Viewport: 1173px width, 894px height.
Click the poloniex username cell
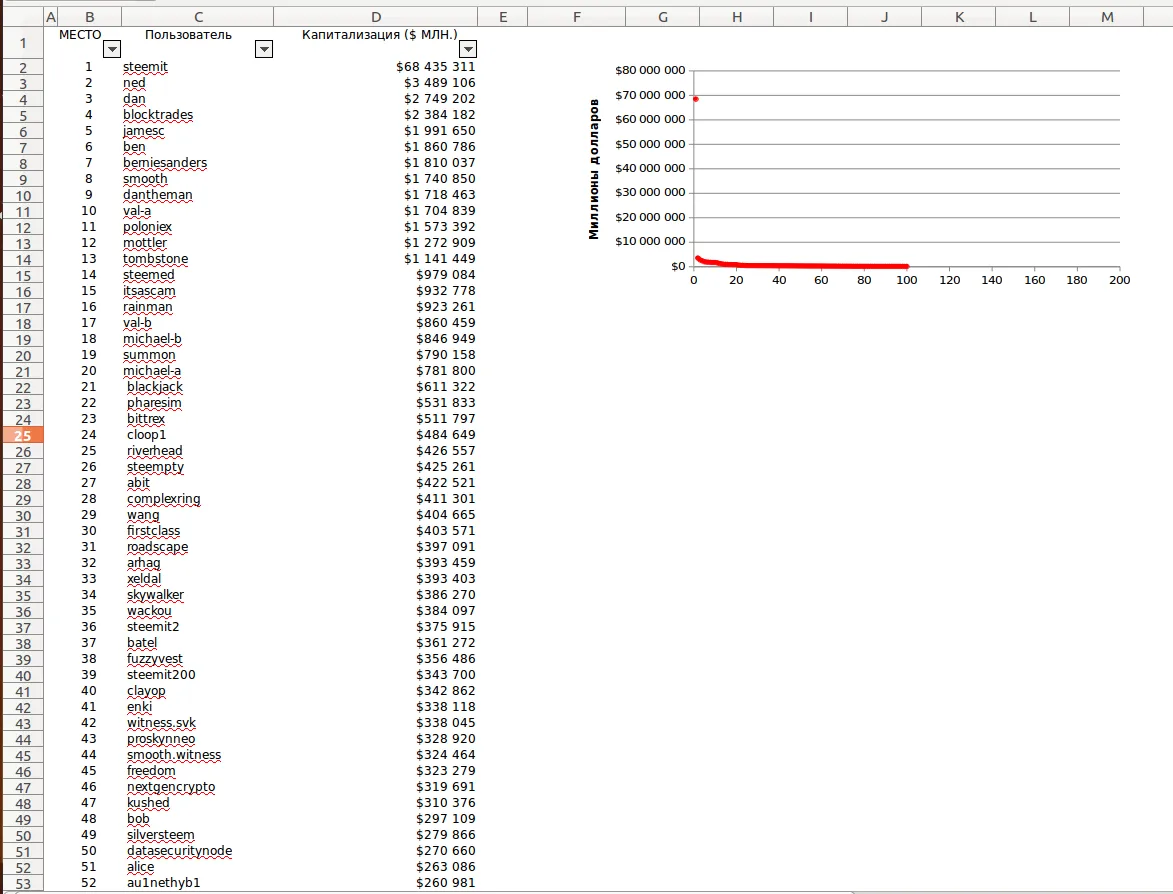coord(145,227)
